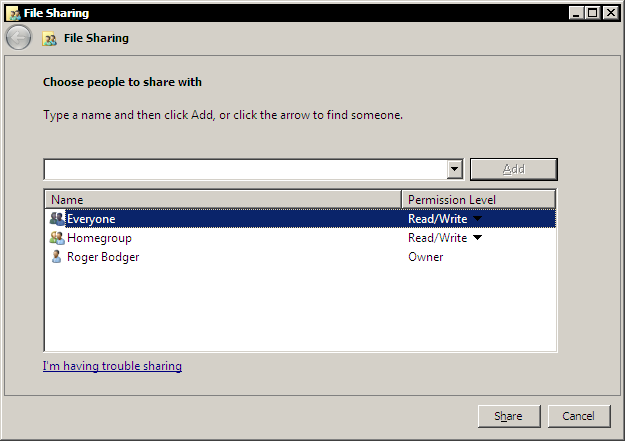This screenshot has width=625, height=441.
Task: Click the name entry text field
Action: [x=244, y=169]
